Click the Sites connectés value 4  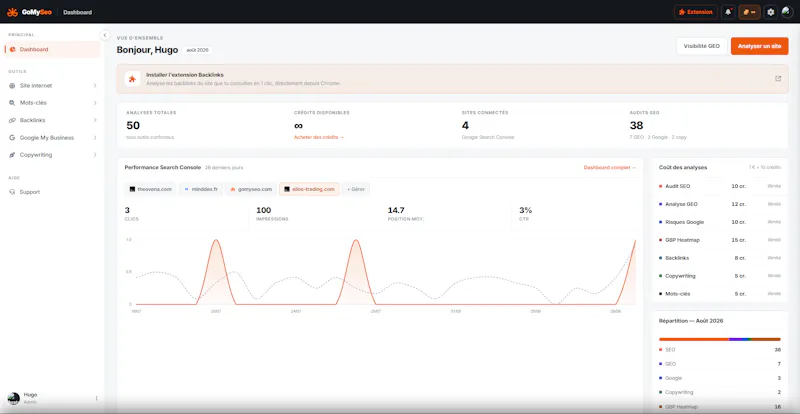pos(465,126)
